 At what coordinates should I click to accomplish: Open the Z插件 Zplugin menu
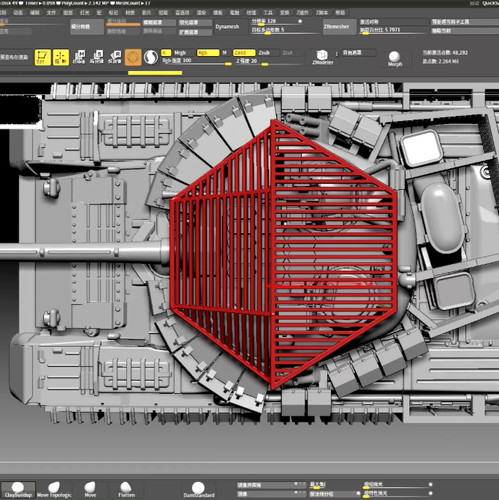tap(302, 13)
